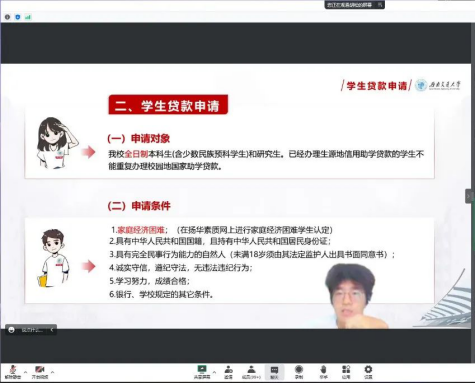Click the blue security shield icon

(x=18, y=17)
